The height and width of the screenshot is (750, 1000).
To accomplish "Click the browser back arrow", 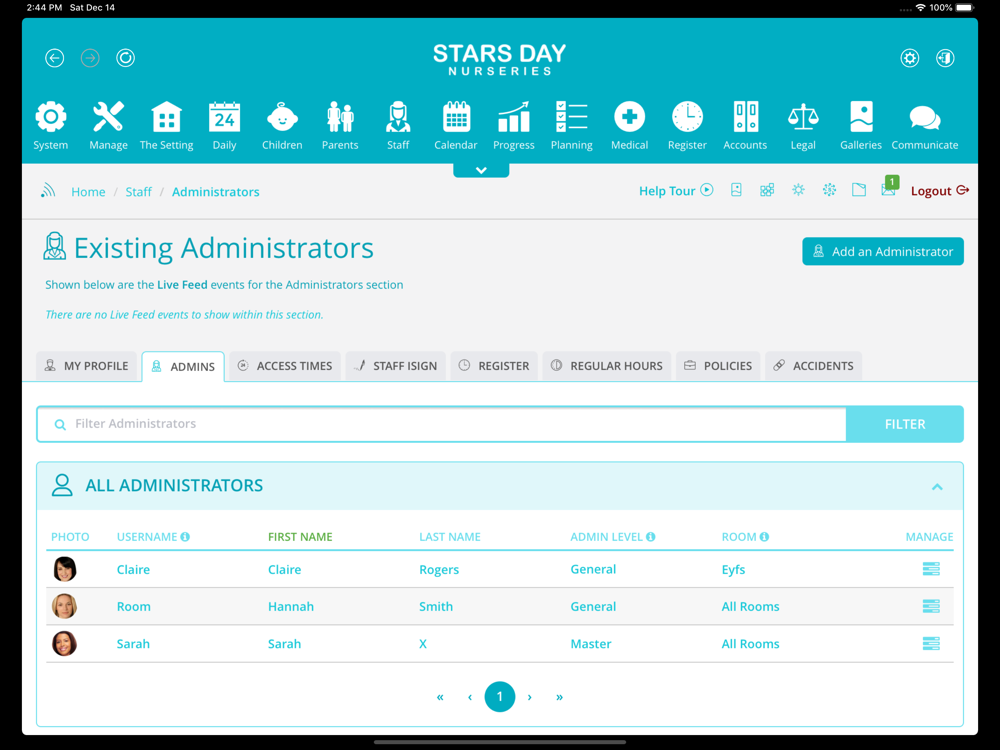I will coord(55,58).
